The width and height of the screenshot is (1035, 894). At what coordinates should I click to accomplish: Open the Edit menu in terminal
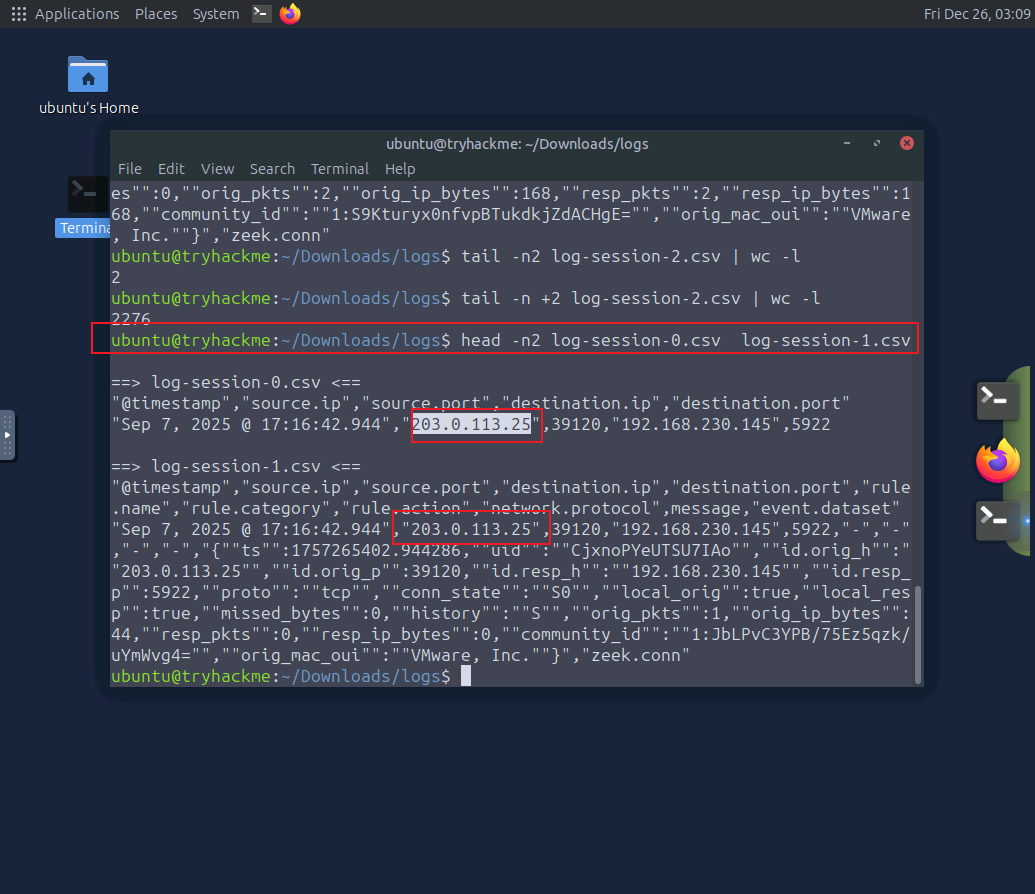pos(171,169)
